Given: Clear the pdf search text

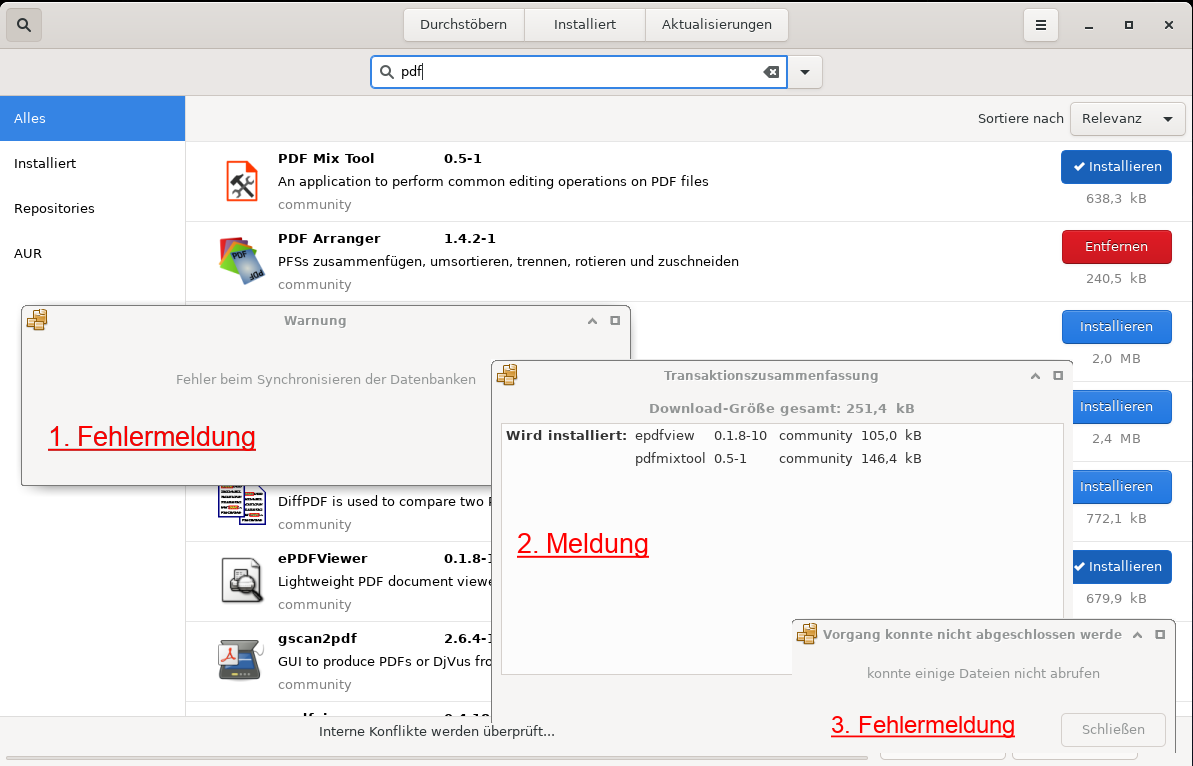Looking at the screenshot, I should (771, 72).
